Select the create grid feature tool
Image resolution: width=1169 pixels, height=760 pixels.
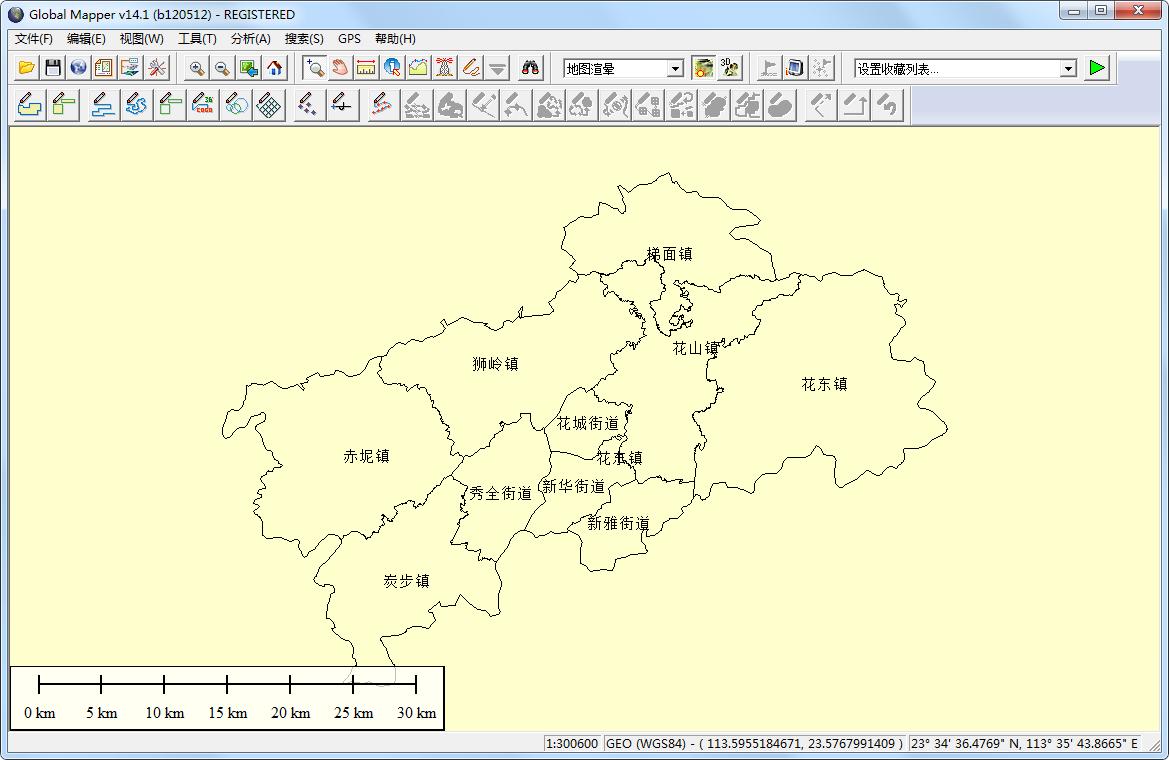click(268, 105)
